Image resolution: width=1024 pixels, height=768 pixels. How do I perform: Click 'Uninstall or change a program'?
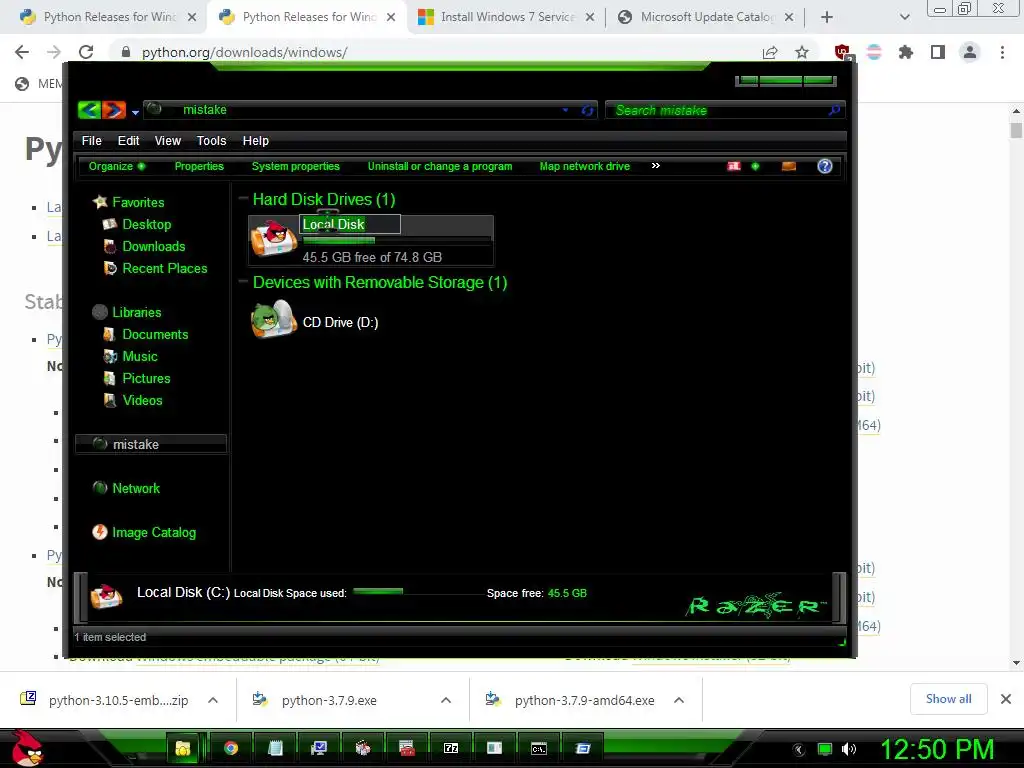[440, 166]
